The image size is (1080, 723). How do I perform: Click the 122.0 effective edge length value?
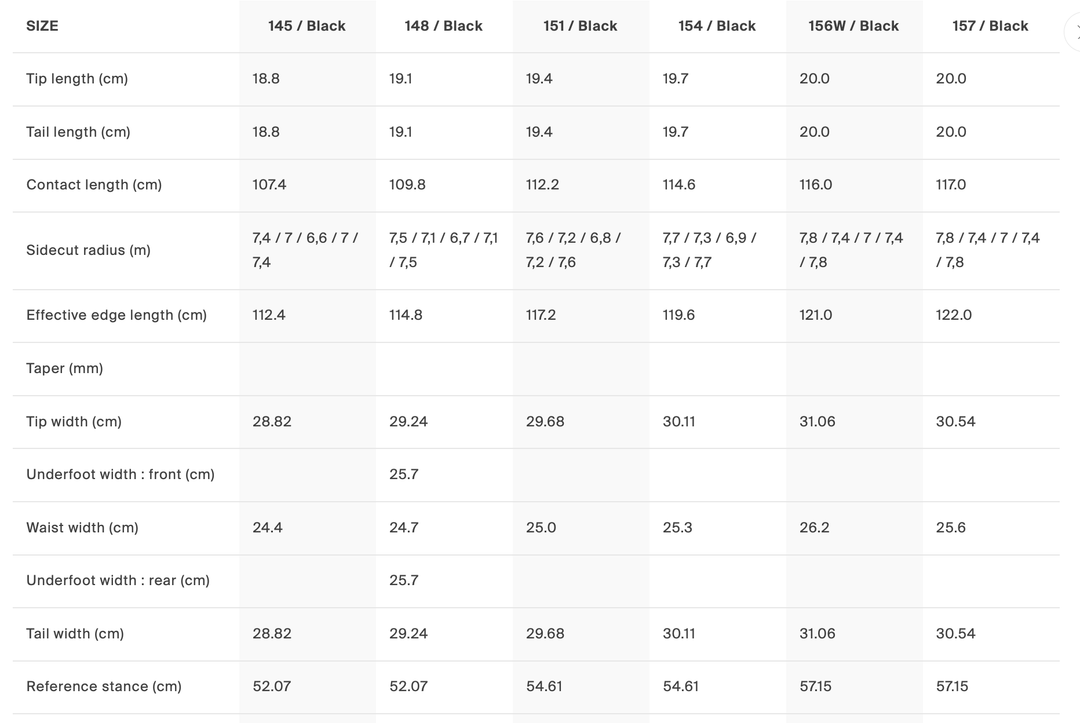(x=953, y=315)
